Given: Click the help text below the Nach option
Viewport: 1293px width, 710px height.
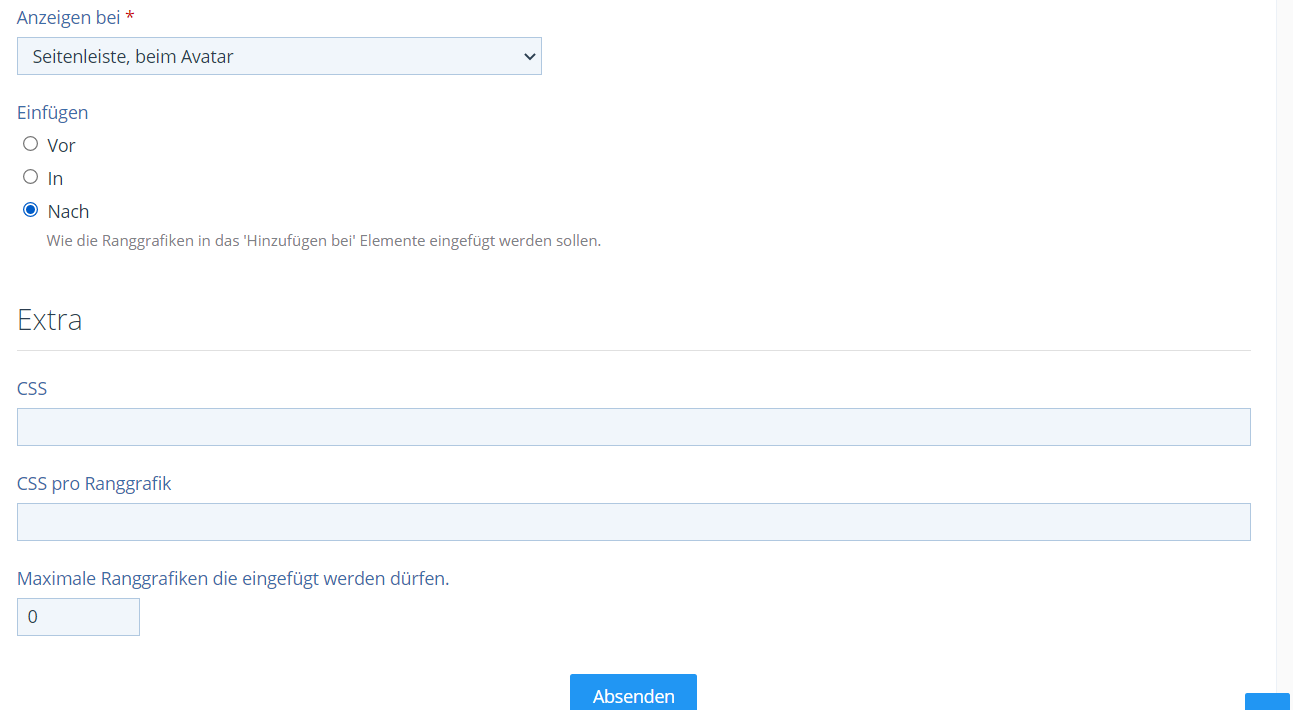Looking at the screenshot, I should click(x=323, y=241).
